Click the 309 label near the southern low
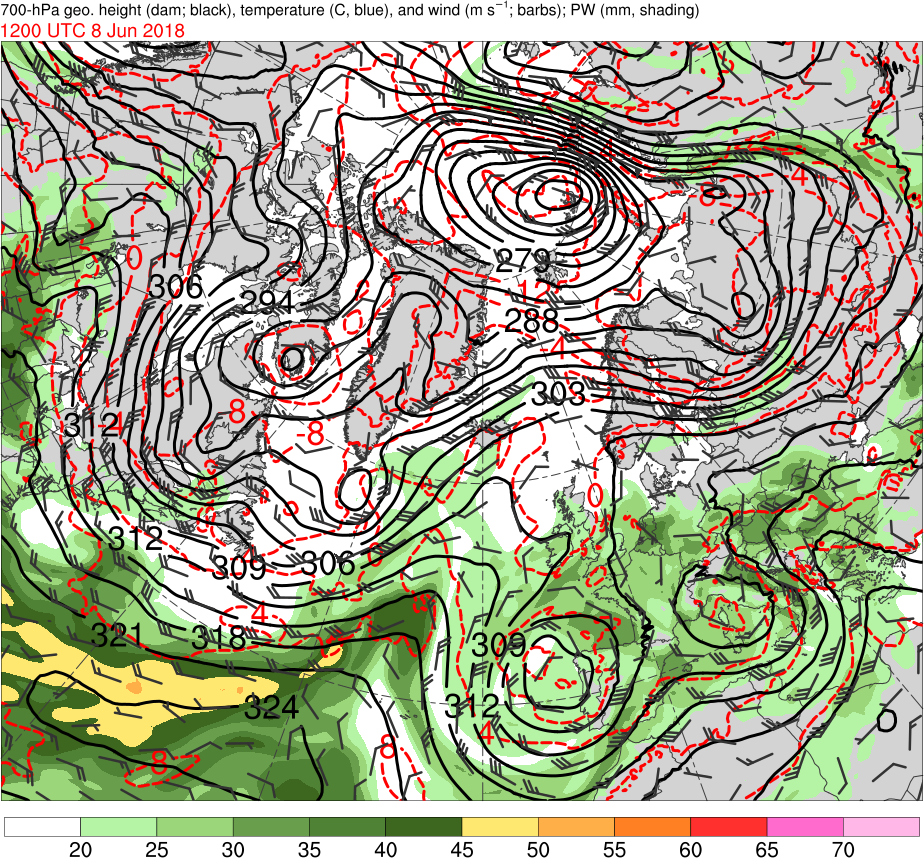The image size is (924, 858). (x=499, y=645)
